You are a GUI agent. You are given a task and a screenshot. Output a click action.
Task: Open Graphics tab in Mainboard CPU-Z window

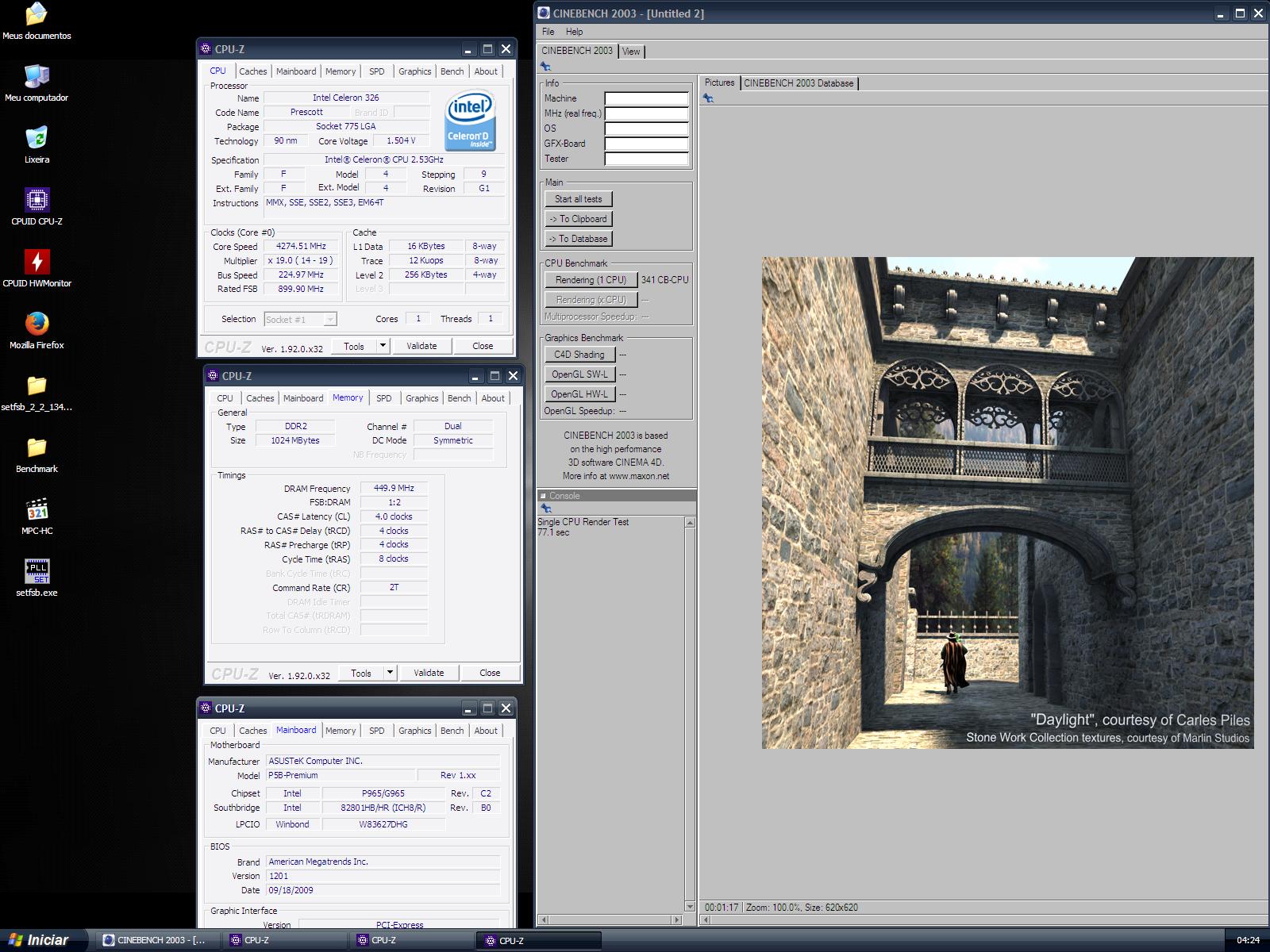(415, 731)
